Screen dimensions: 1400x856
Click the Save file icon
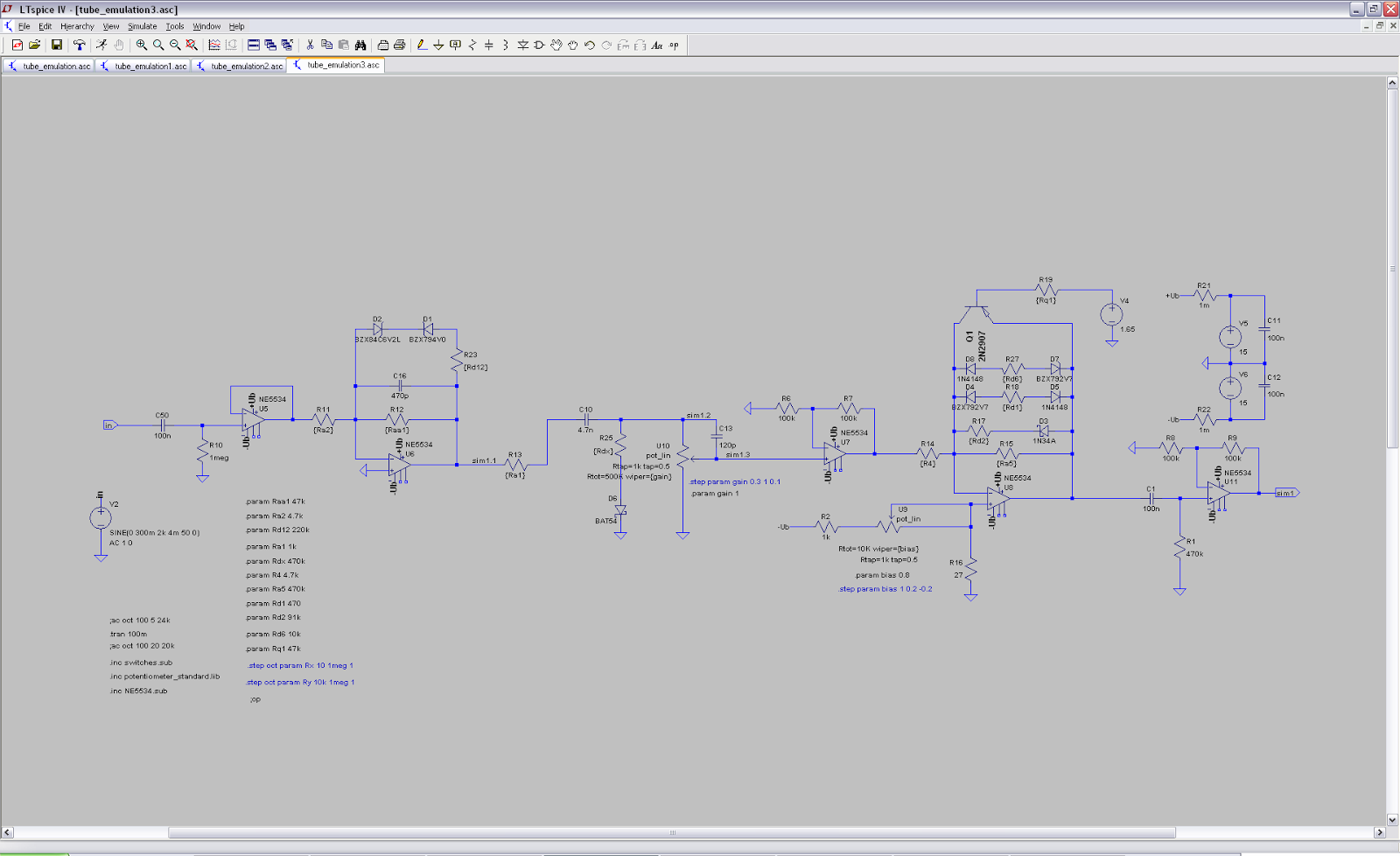pos(57,45)
